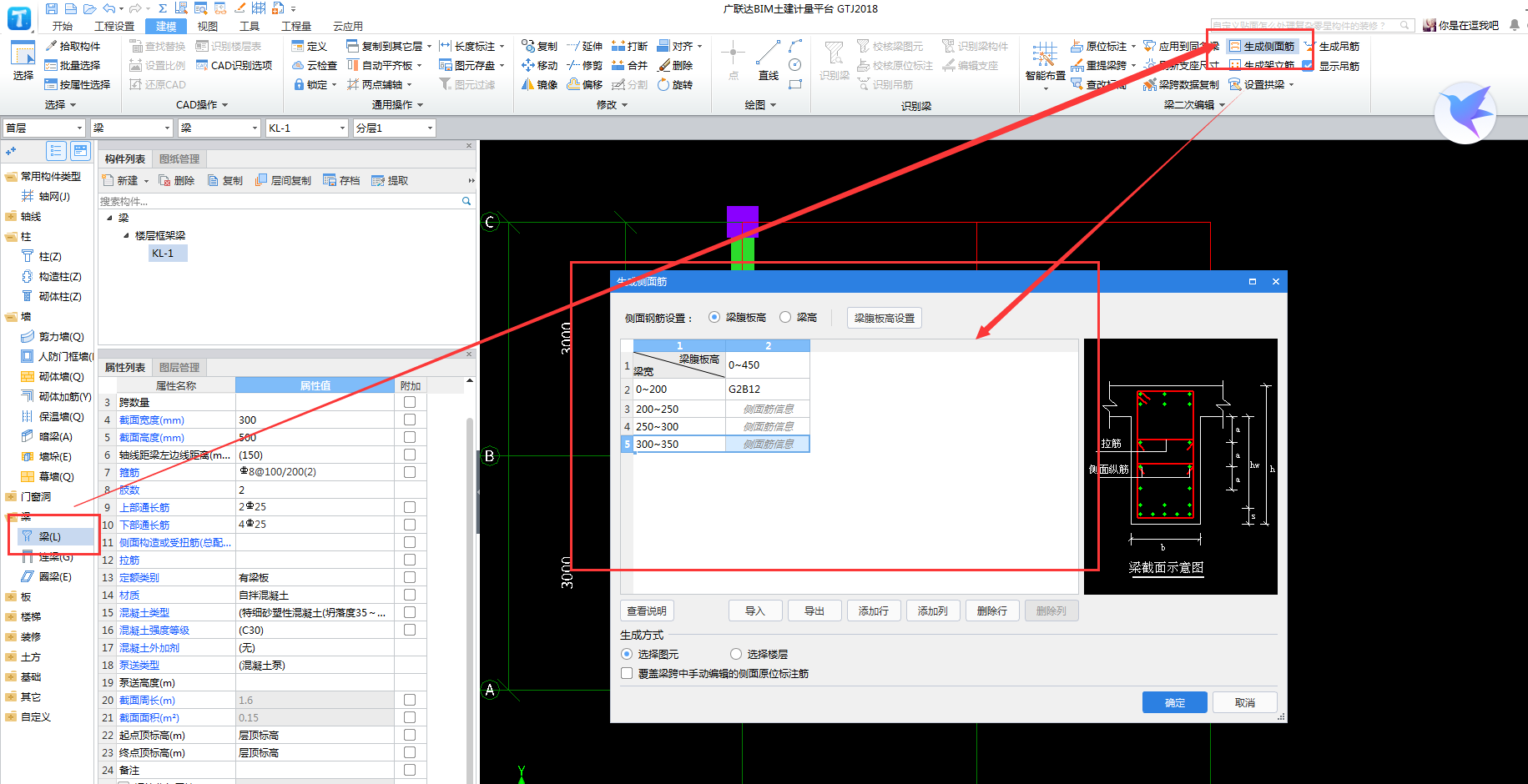Click the G2B12 cell in the rebar table
This screenshot has height=784, width=1528.
click(767, 389)
